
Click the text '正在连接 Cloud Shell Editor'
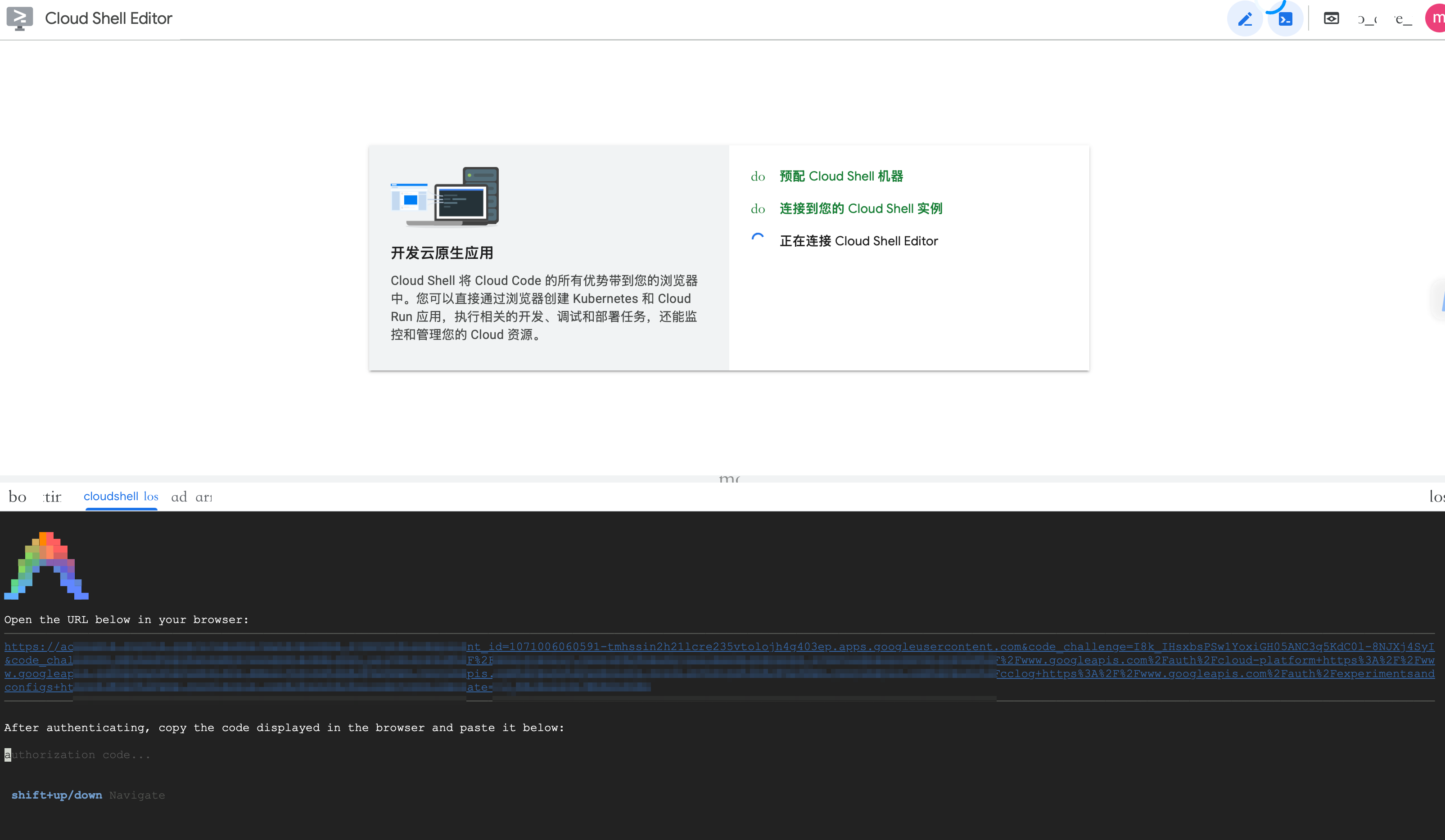point(858,241)
